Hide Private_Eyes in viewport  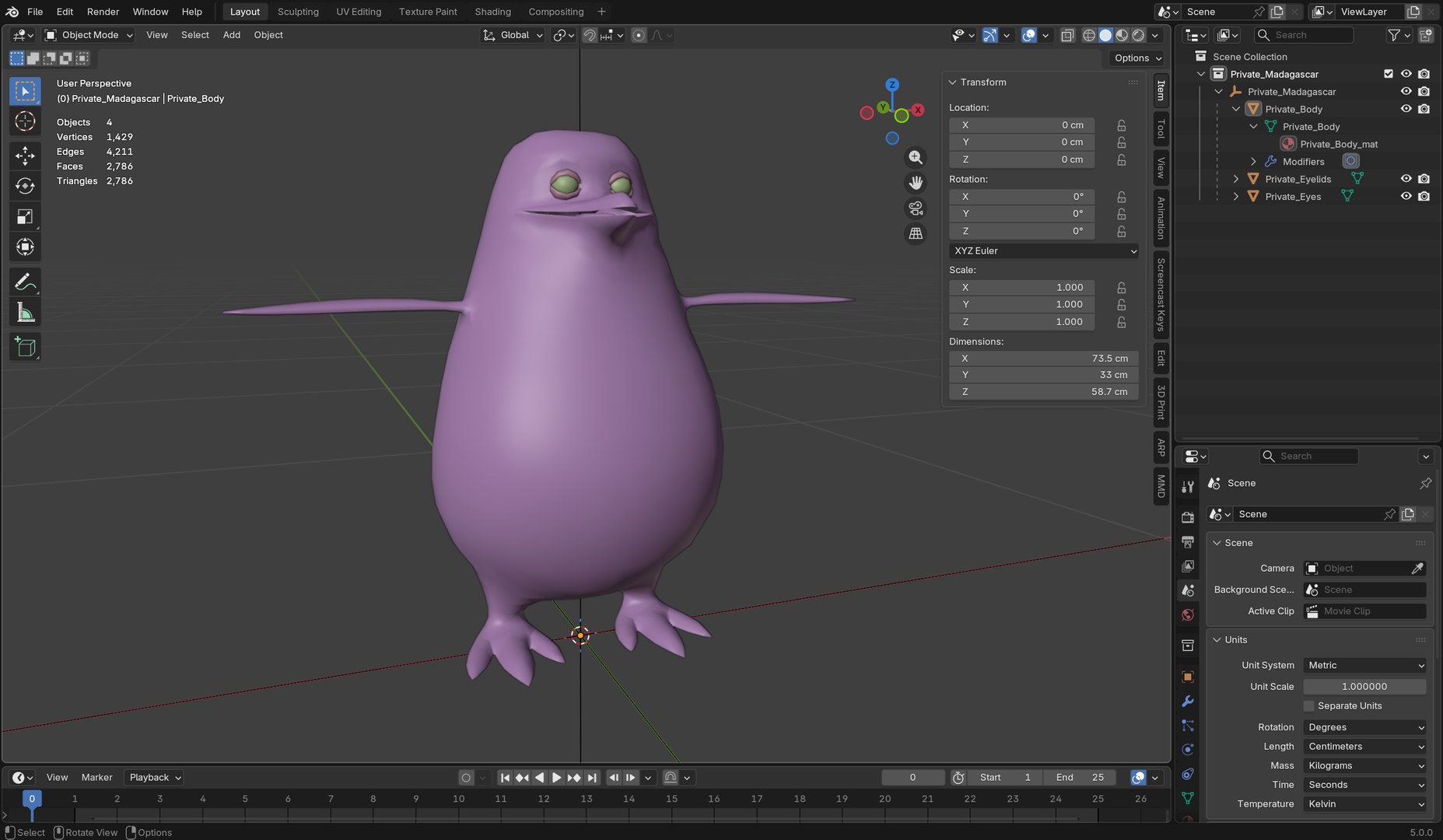click(1406, 197)
